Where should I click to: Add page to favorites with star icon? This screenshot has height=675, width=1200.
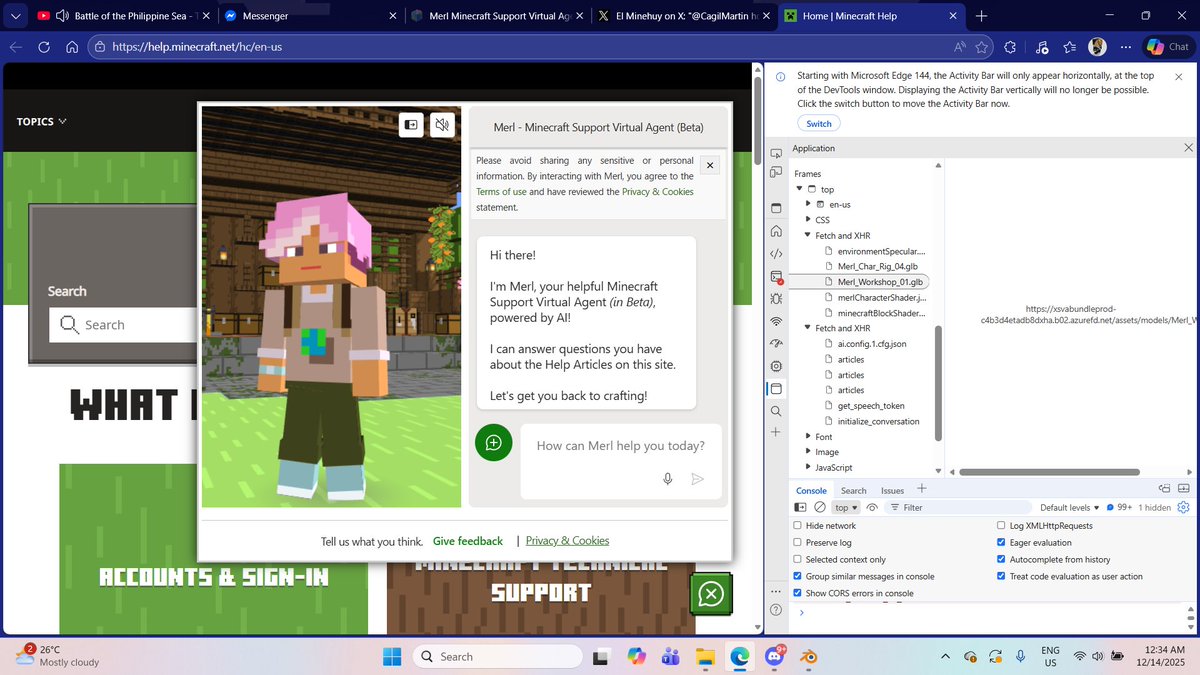pos(982,47)
